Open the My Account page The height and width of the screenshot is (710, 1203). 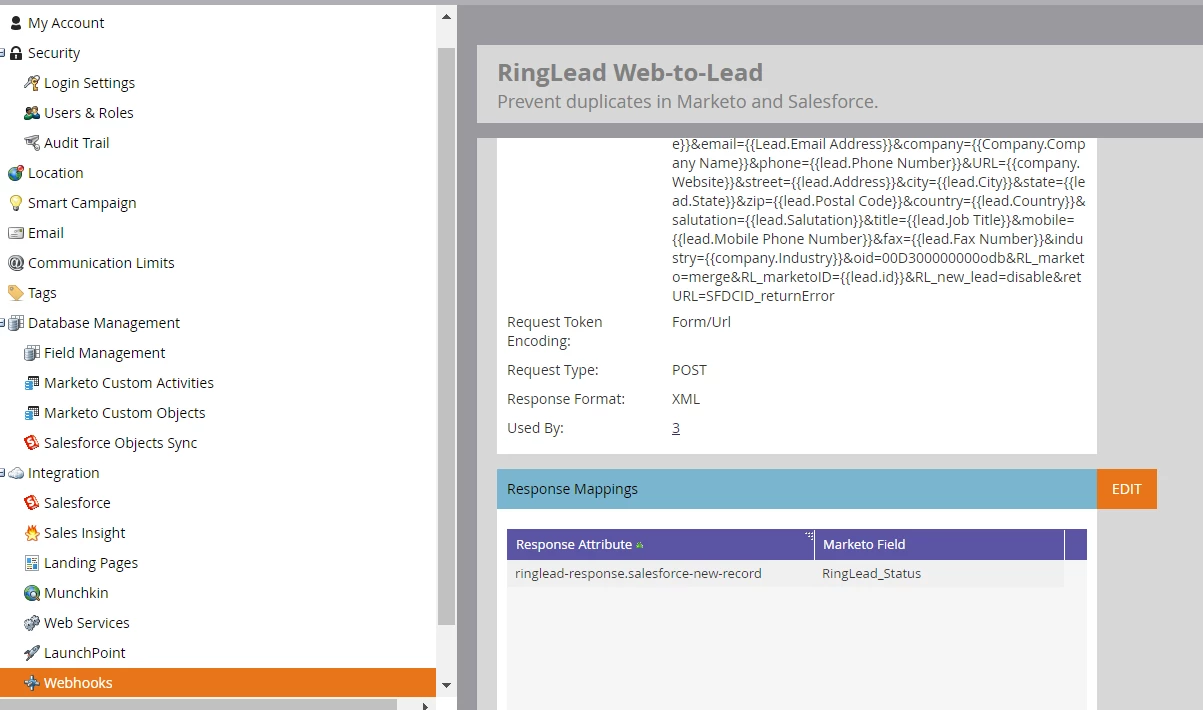(x=66, y=23)
